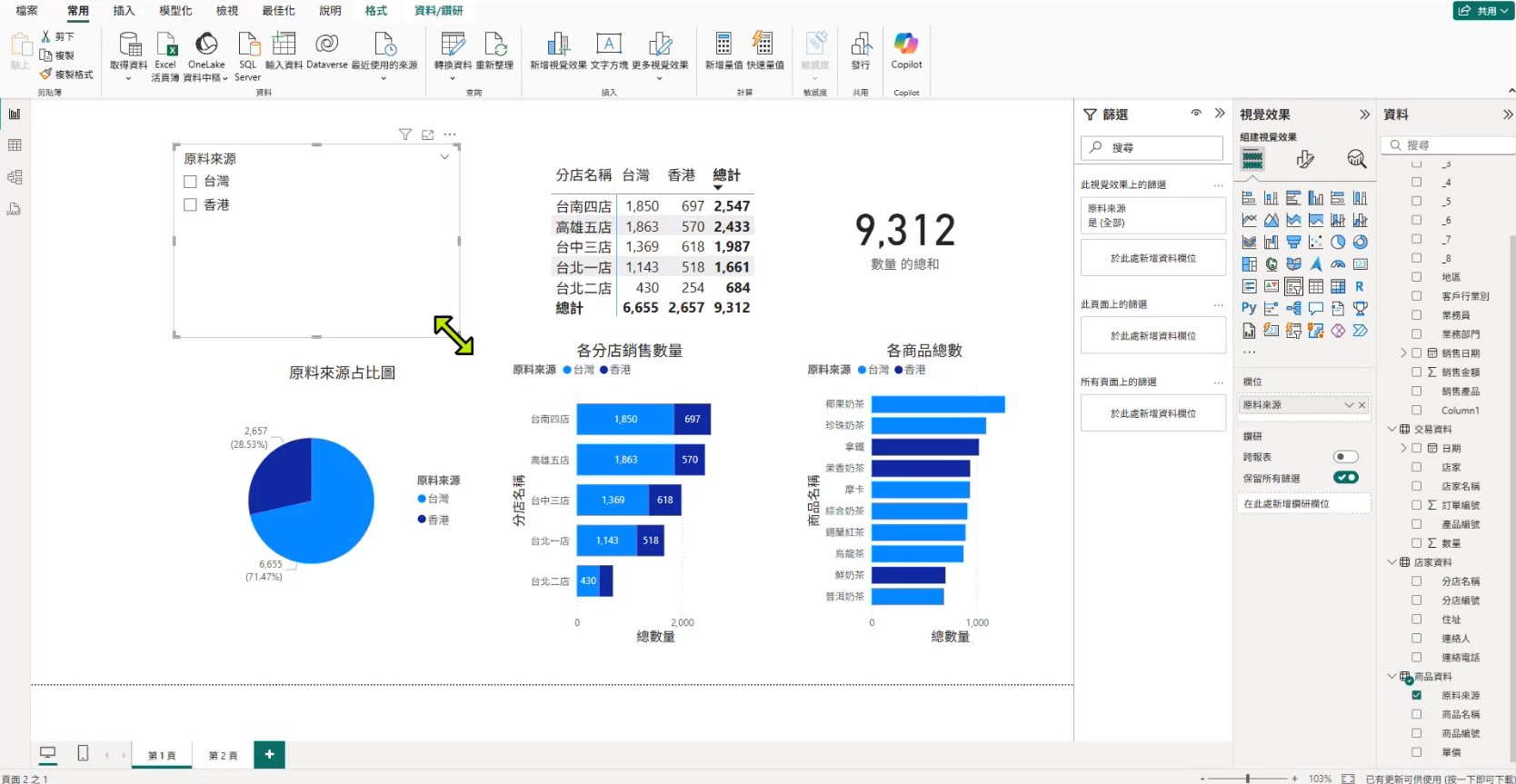Switch to table view in left sidebar

pyautogui.click(x=15, y=145)
